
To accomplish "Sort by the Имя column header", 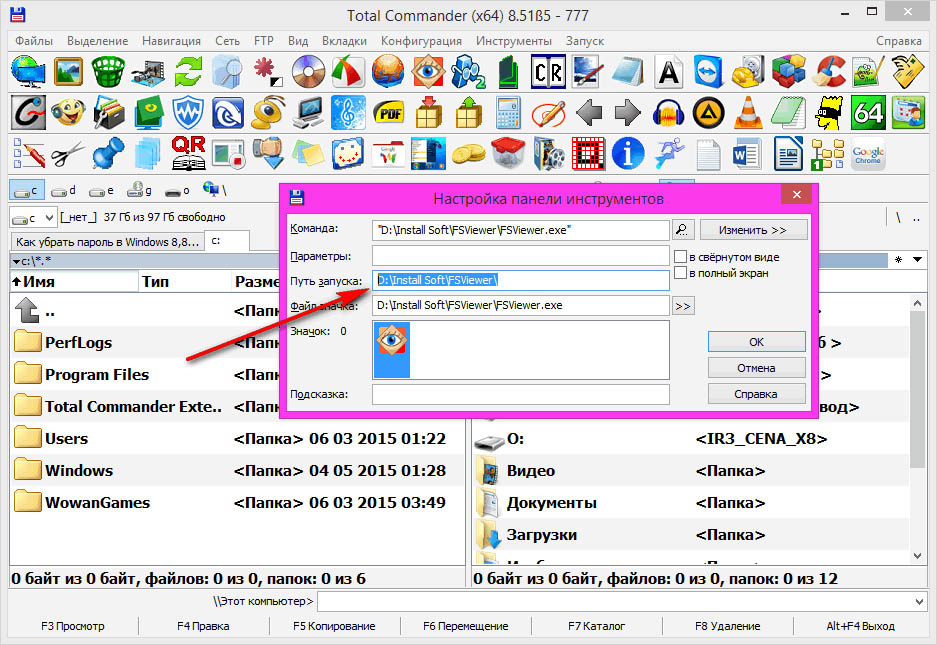I will 75,282.
